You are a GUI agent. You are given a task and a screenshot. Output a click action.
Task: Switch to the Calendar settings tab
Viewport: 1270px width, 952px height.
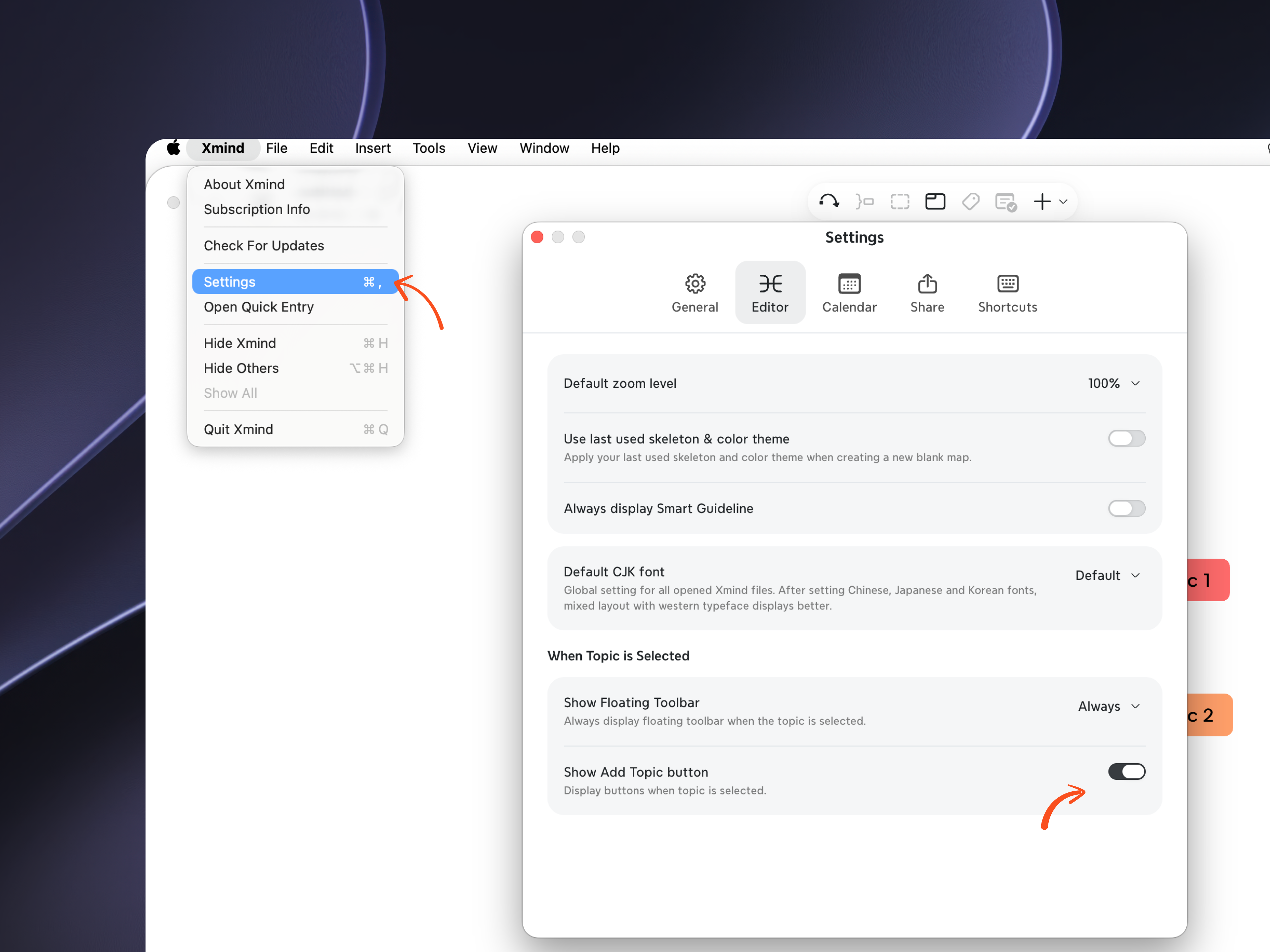(x=849, y=293)
